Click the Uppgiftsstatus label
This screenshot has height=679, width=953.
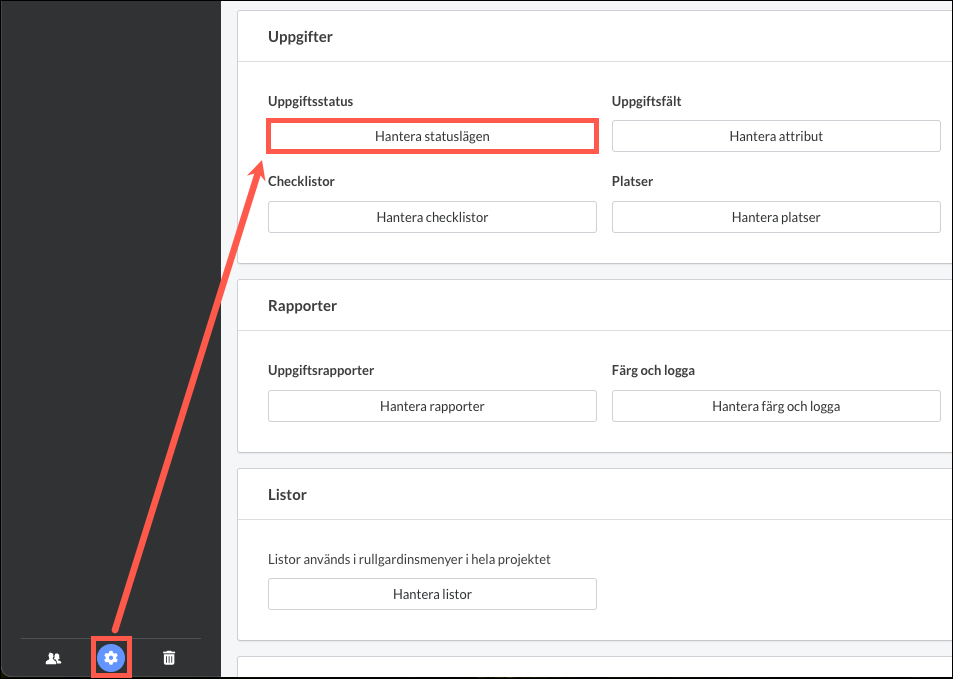click(x=310, y=101)
